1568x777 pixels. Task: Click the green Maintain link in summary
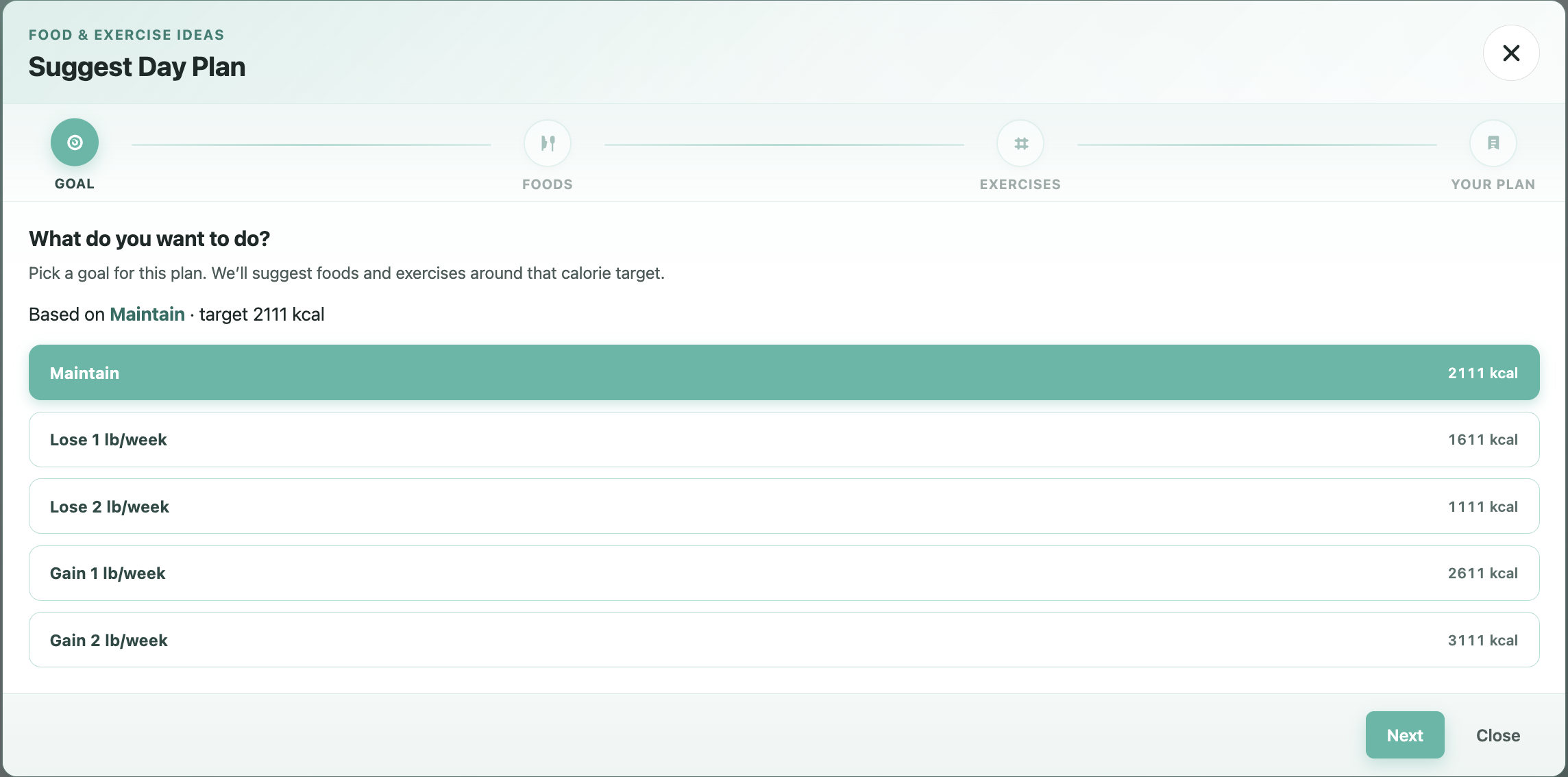(x=147, y=314)
